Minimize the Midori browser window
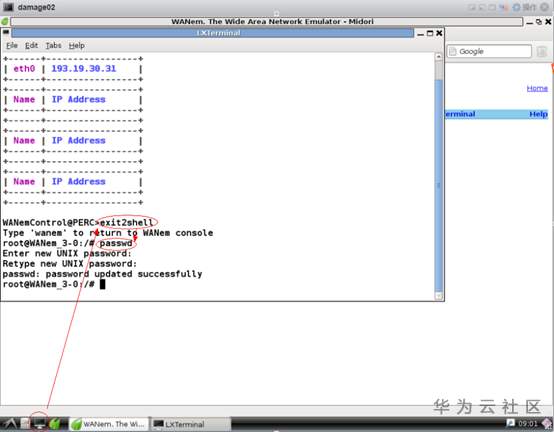554x432 pixels. 529,22
